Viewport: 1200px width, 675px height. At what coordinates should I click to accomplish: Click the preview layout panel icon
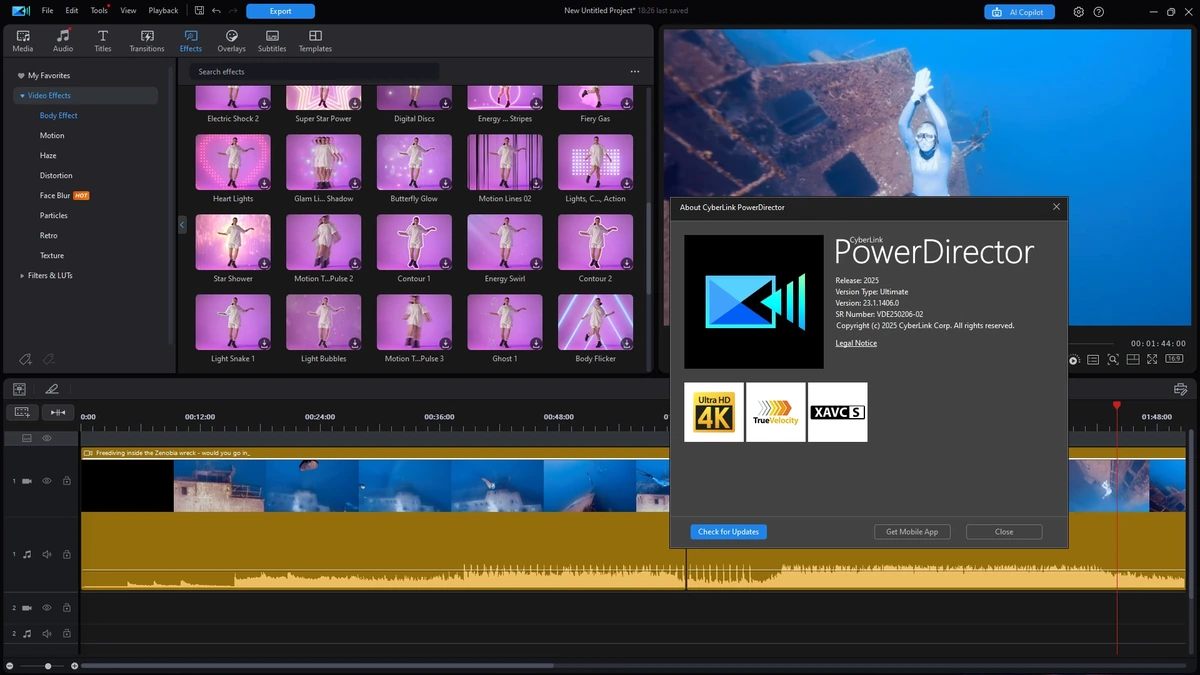click(1133, 359)
